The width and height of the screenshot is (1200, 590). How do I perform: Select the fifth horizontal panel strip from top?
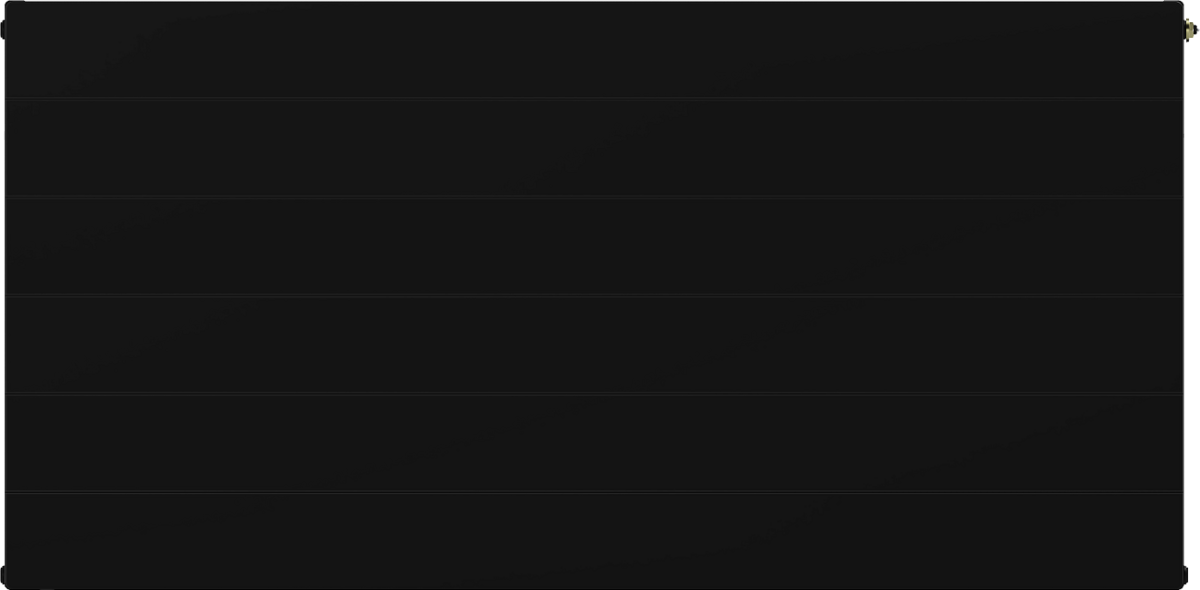pyautogui.click(x=600, y=442)
